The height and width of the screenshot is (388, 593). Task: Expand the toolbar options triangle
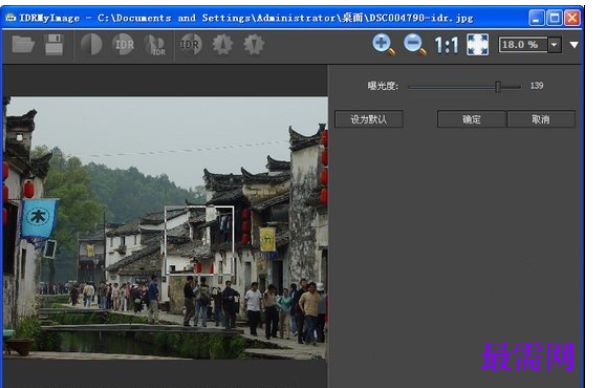574,45
